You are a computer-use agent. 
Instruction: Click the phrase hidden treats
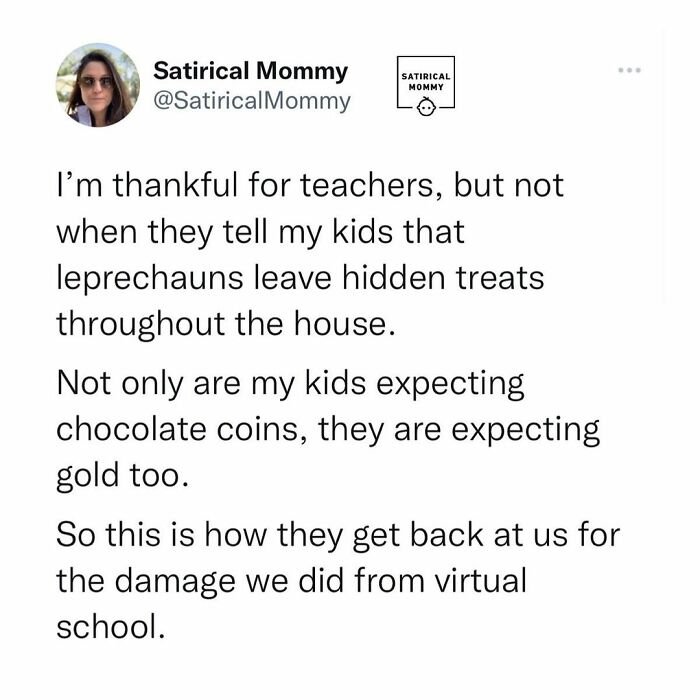click(443, 277)
